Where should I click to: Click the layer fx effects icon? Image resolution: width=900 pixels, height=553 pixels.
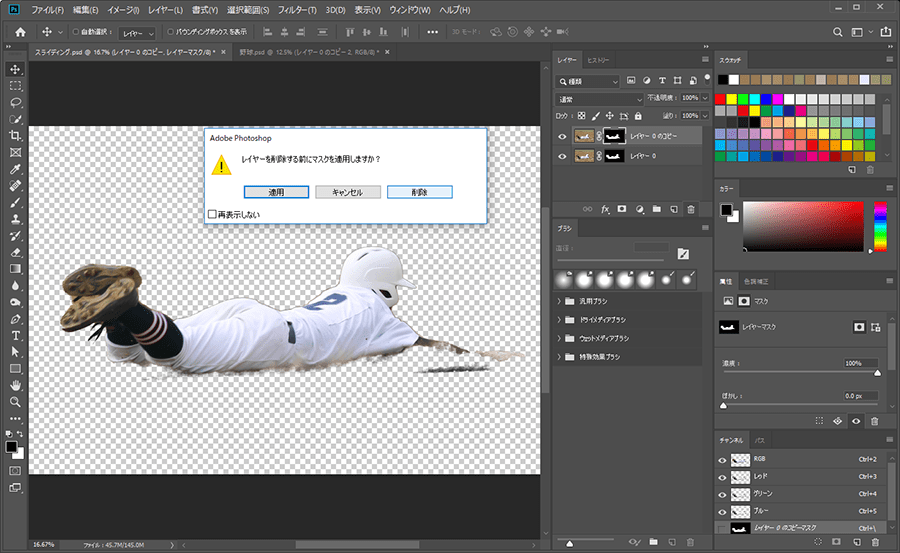coord(605,210)
